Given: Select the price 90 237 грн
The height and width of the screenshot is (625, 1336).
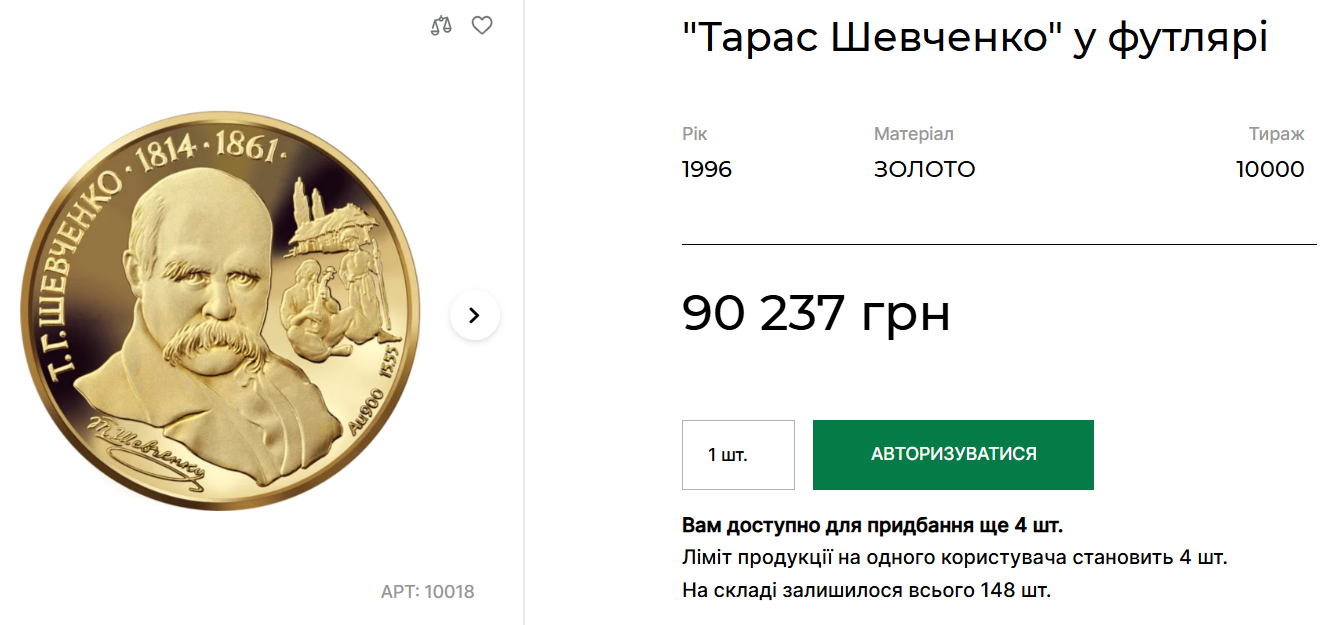Looking at the screenshot, I should click(x=816, y=315).
